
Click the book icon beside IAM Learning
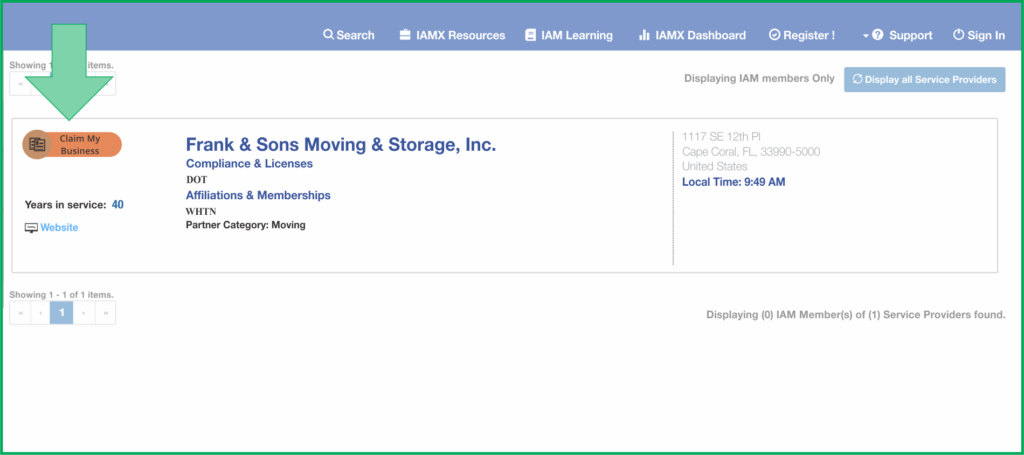pos(530,35)
